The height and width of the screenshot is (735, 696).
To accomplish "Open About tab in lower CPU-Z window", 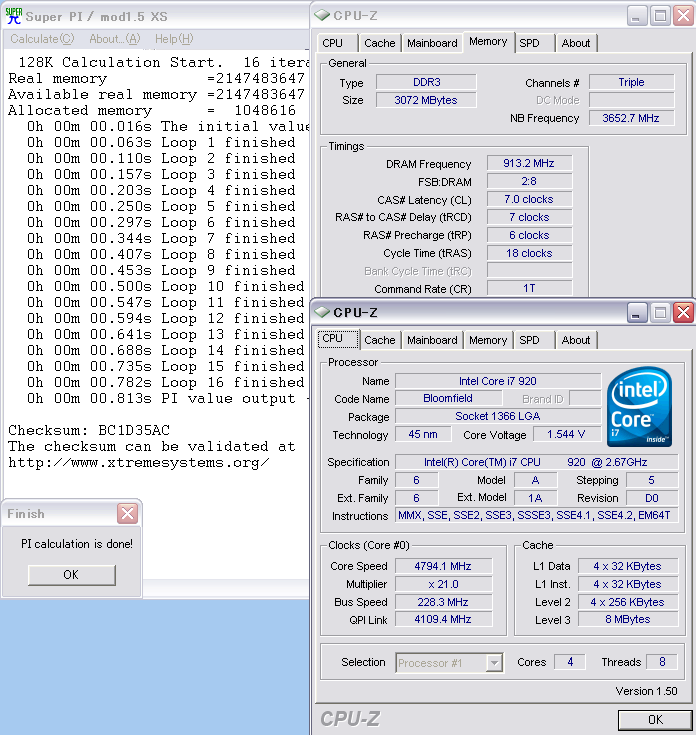I will click(576, 340).
